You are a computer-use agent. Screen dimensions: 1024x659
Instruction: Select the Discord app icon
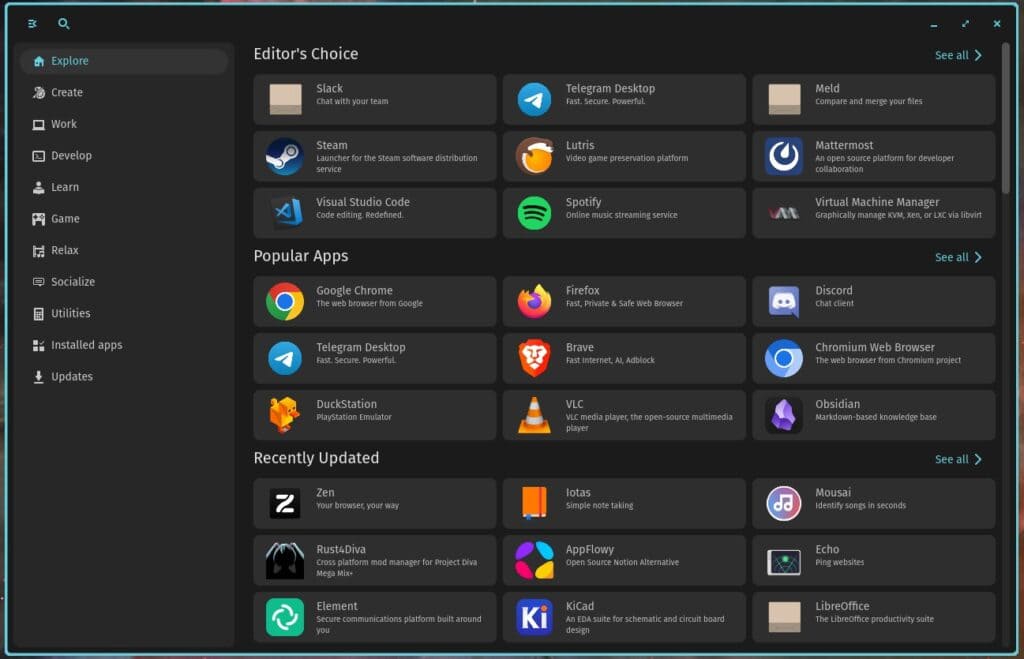[x=784, y=301]
